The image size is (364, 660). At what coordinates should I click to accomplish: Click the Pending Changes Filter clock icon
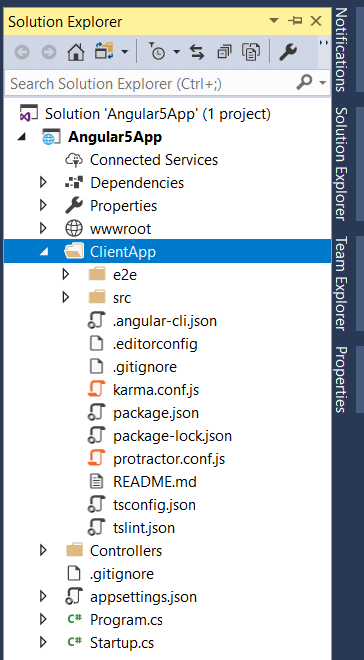click(x=157, y=52)
